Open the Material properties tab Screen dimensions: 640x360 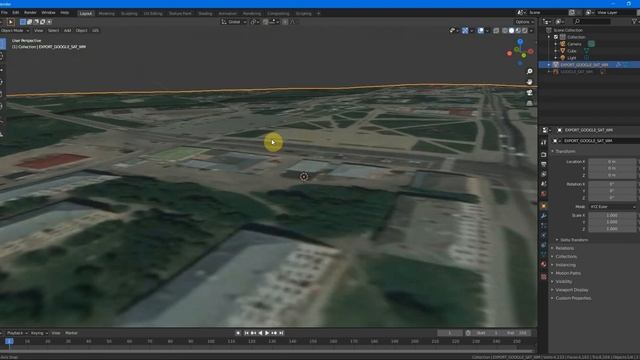click(544, 264)
